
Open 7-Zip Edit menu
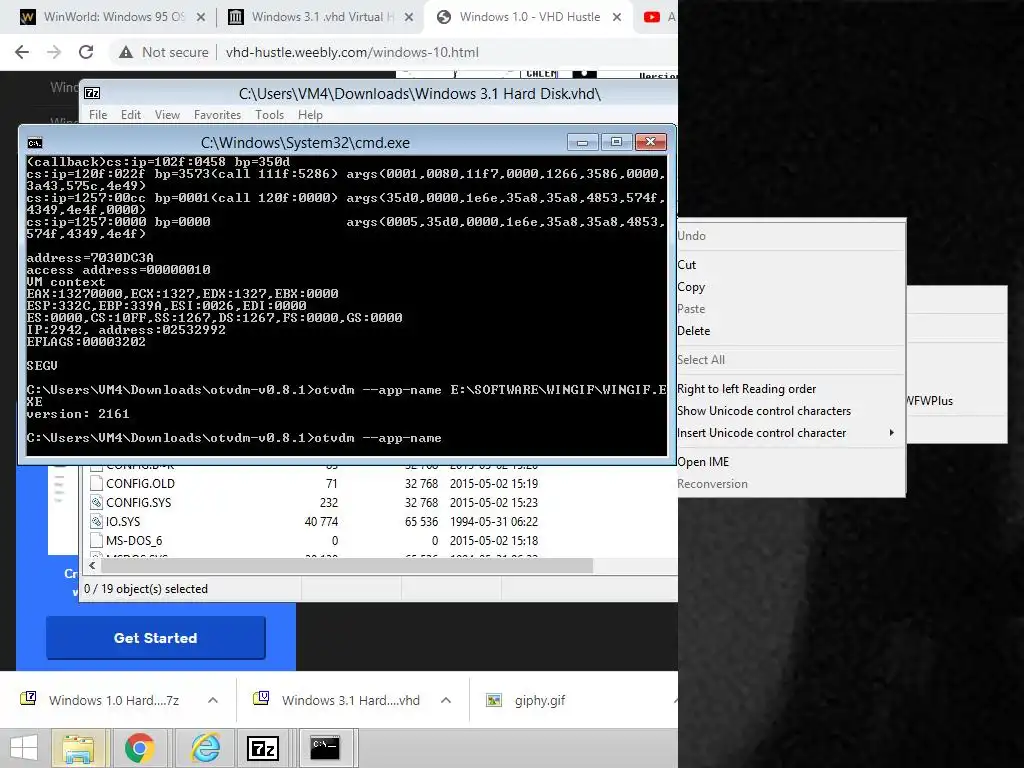click(131, 115)
